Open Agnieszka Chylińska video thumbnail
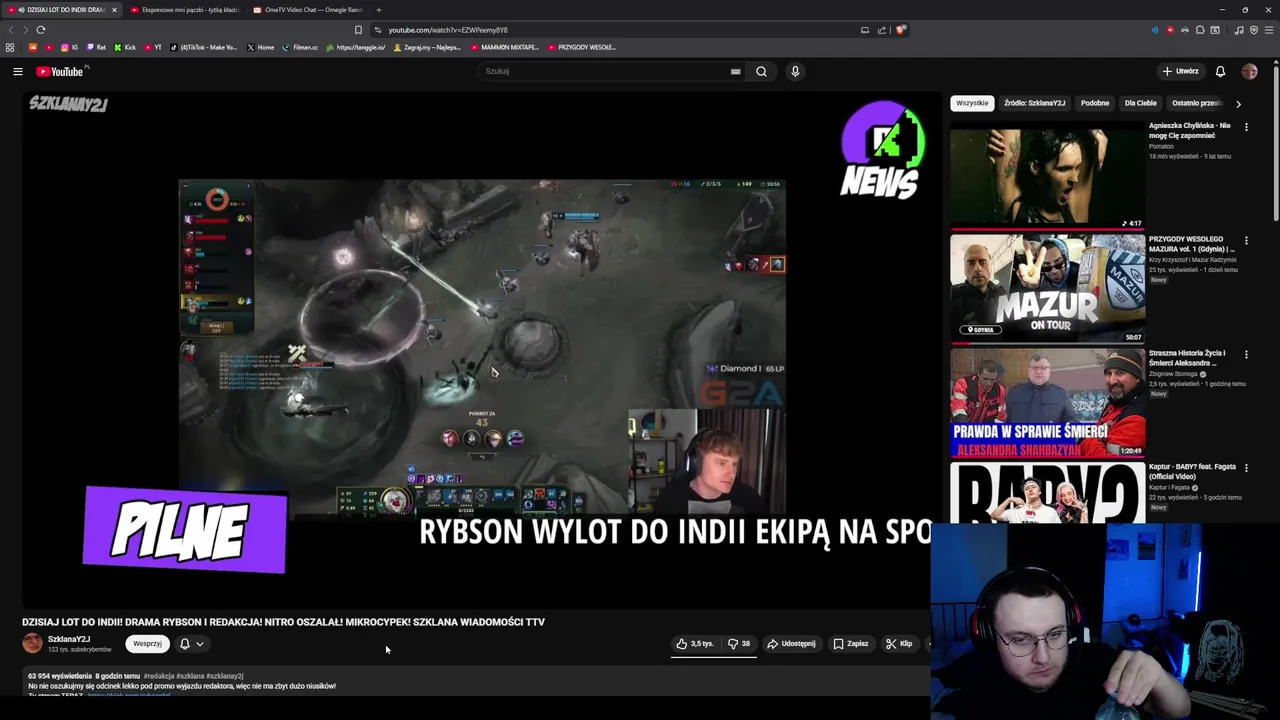Viewport: 1280px width, 720px height. tap(1047, 175)
